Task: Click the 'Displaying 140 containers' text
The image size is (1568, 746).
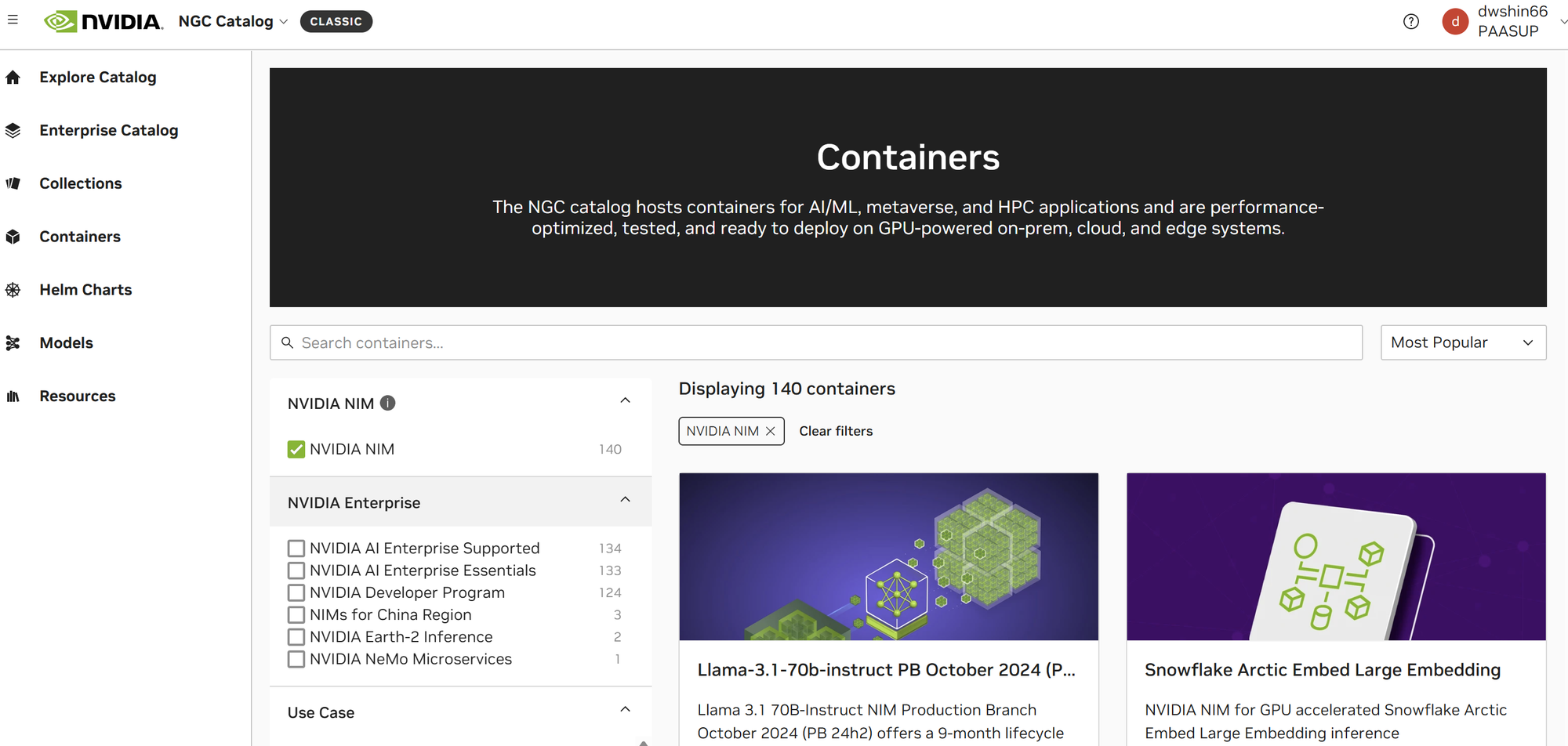Action: [786, 389]
